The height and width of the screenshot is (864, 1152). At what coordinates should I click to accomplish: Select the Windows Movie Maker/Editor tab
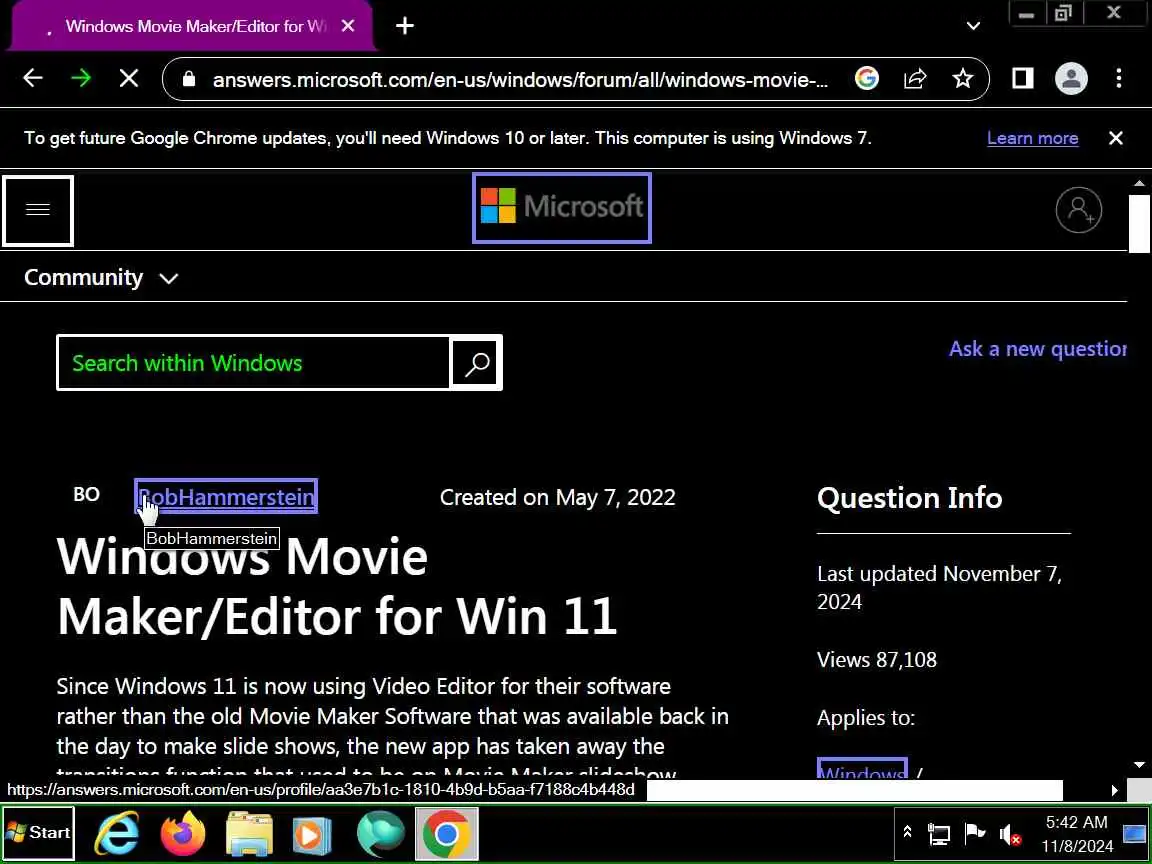coord(191,26)
